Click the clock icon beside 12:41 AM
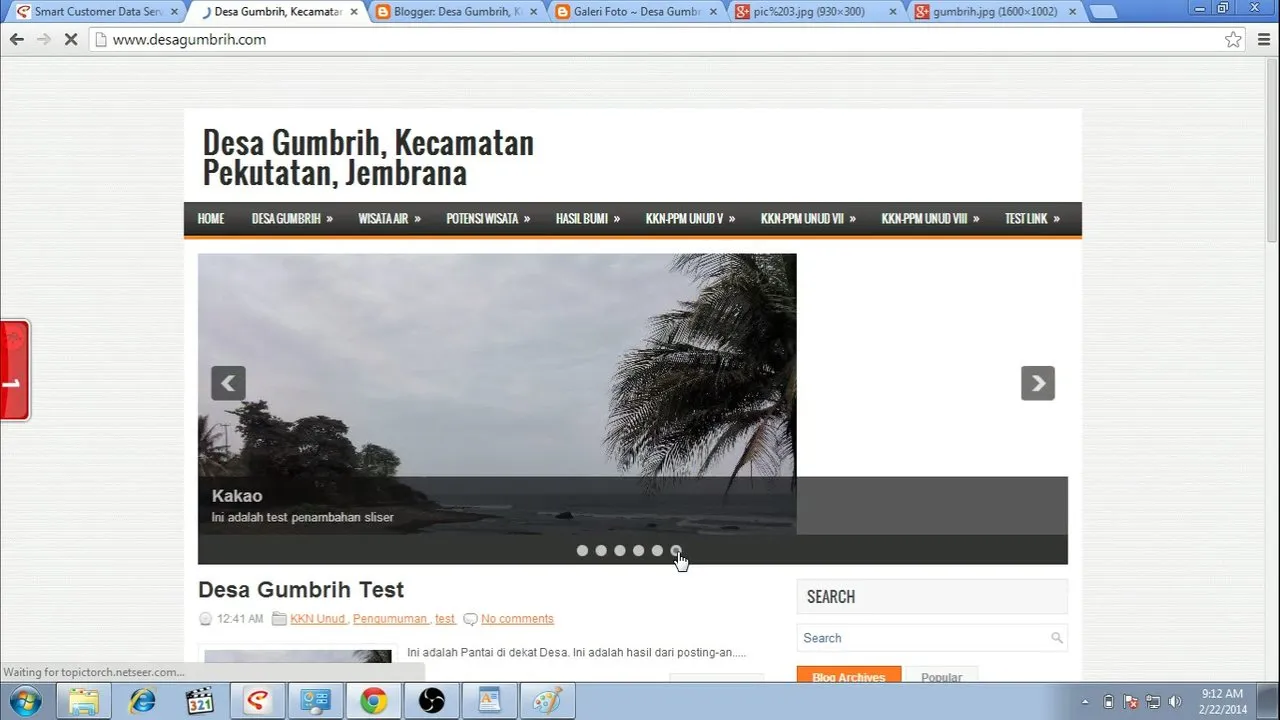 point(206,619)
